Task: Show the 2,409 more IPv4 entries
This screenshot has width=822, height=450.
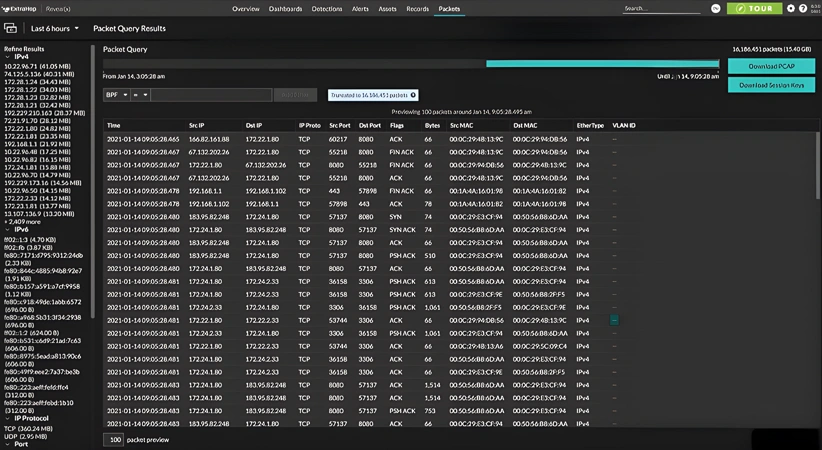Action: coord(22,222)
